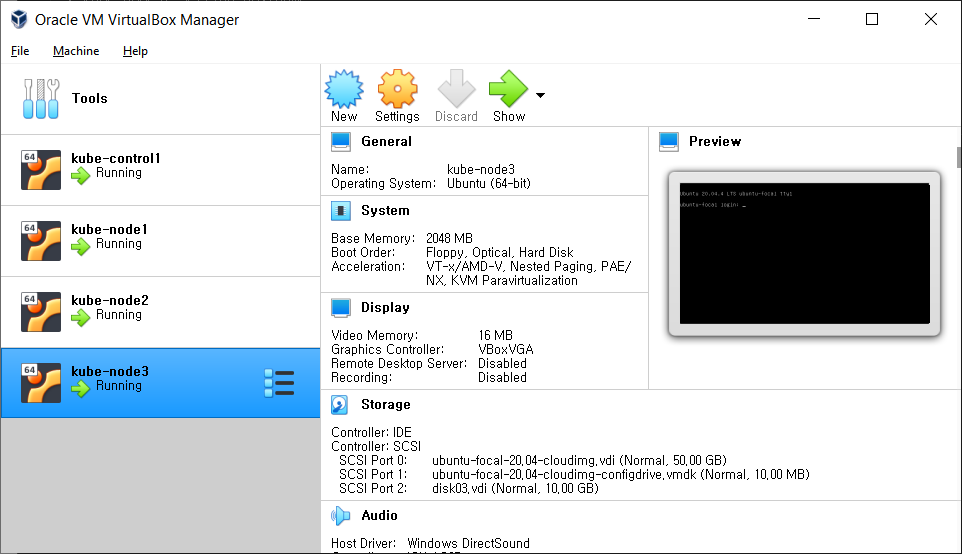
Task: Click the Audio section speaker icon
Action: click(341, 516)
